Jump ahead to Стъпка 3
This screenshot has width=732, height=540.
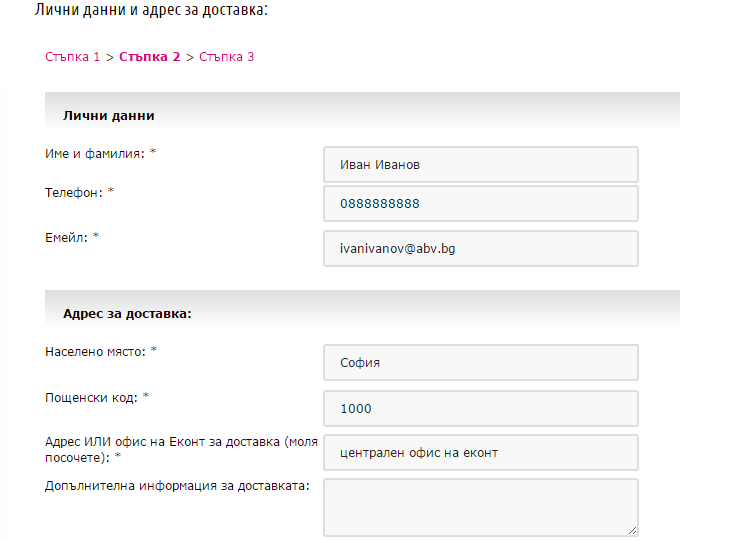(x=226, y=57)
